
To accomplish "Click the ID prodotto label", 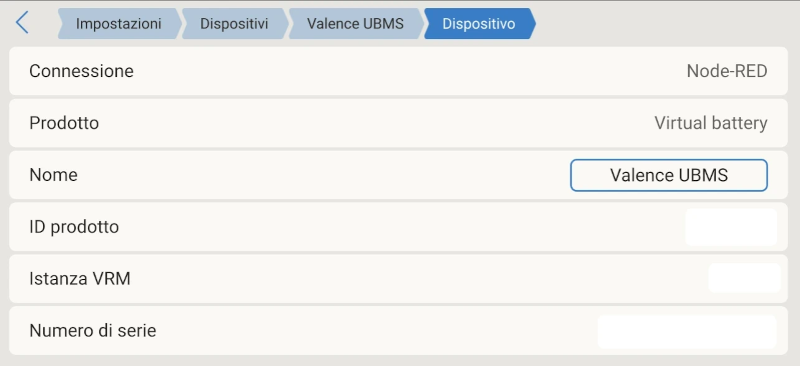I will click(74, 227).
